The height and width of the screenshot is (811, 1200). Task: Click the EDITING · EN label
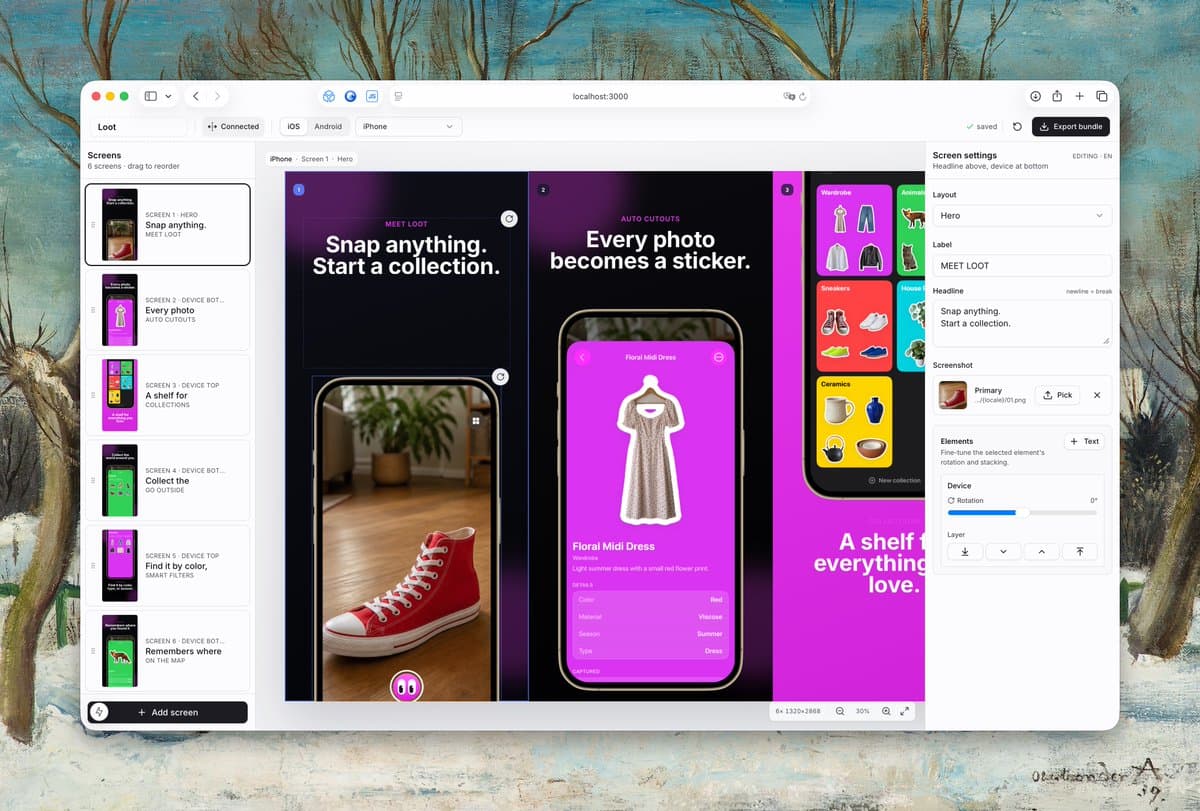coord(1092,156)
